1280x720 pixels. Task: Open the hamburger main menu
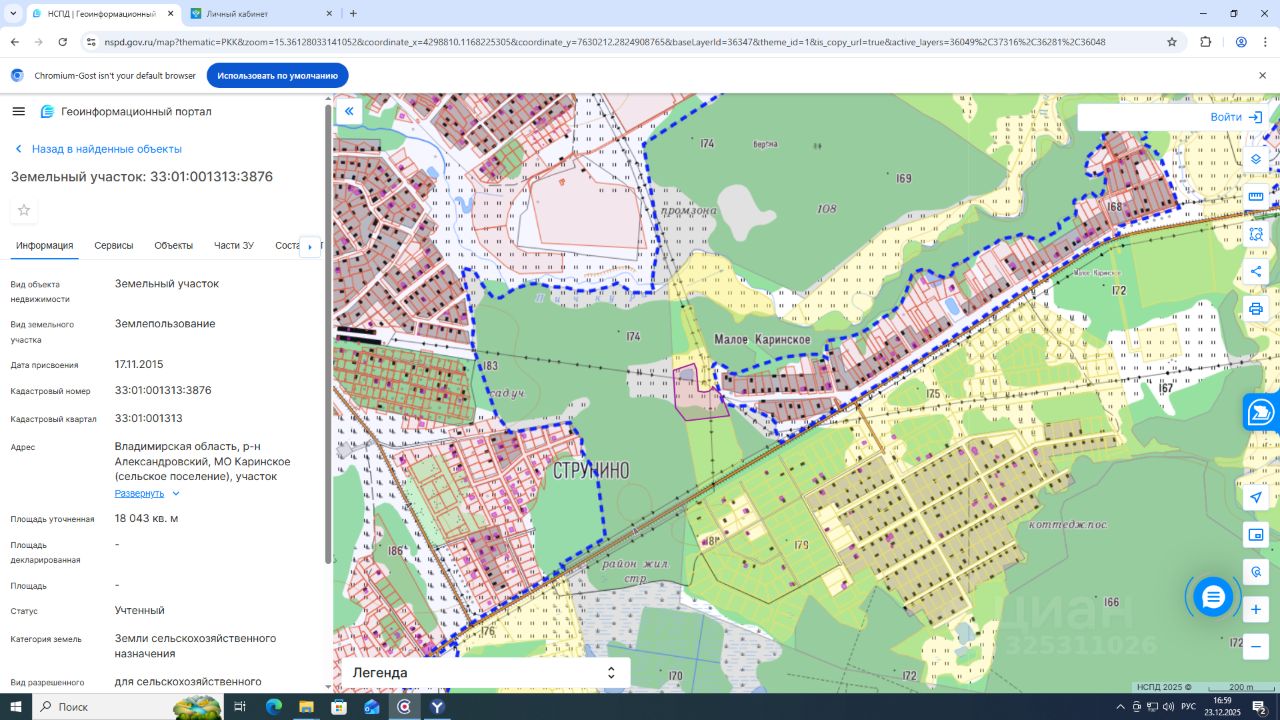tap(18, 111)
